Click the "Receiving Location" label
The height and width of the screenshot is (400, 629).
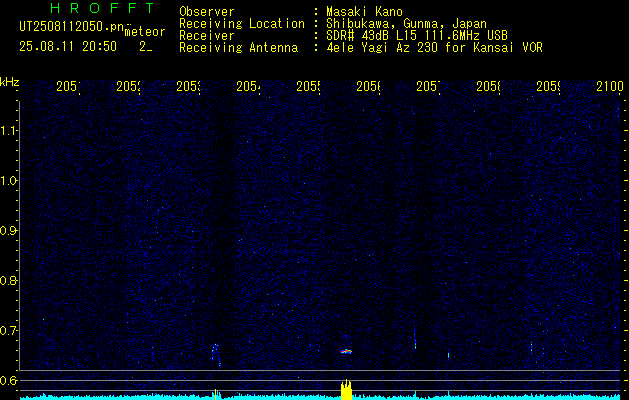tap(242, 24)
